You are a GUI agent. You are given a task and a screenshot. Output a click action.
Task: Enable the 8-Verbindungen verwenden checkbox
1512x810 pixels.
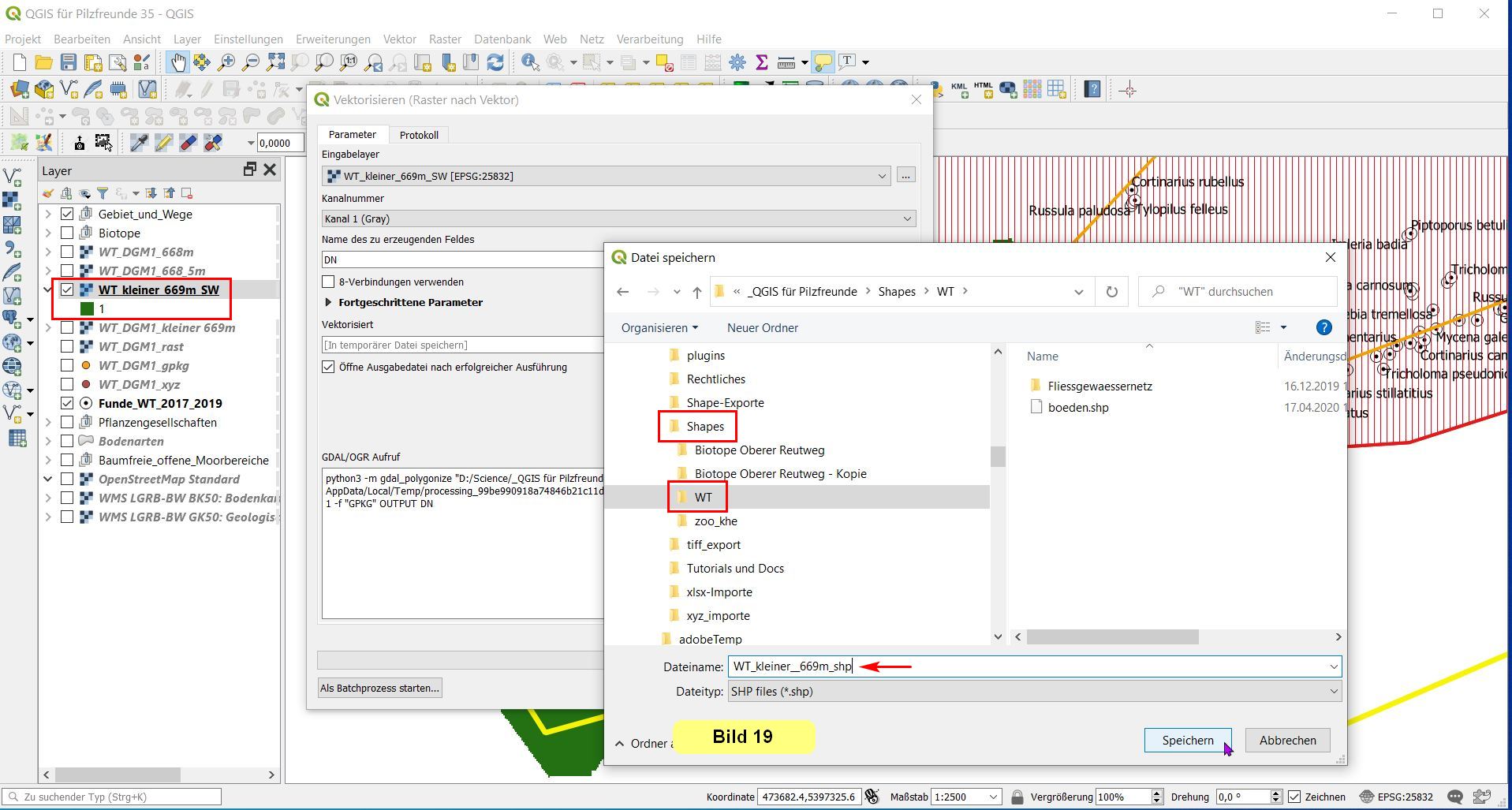coord(329,282)
